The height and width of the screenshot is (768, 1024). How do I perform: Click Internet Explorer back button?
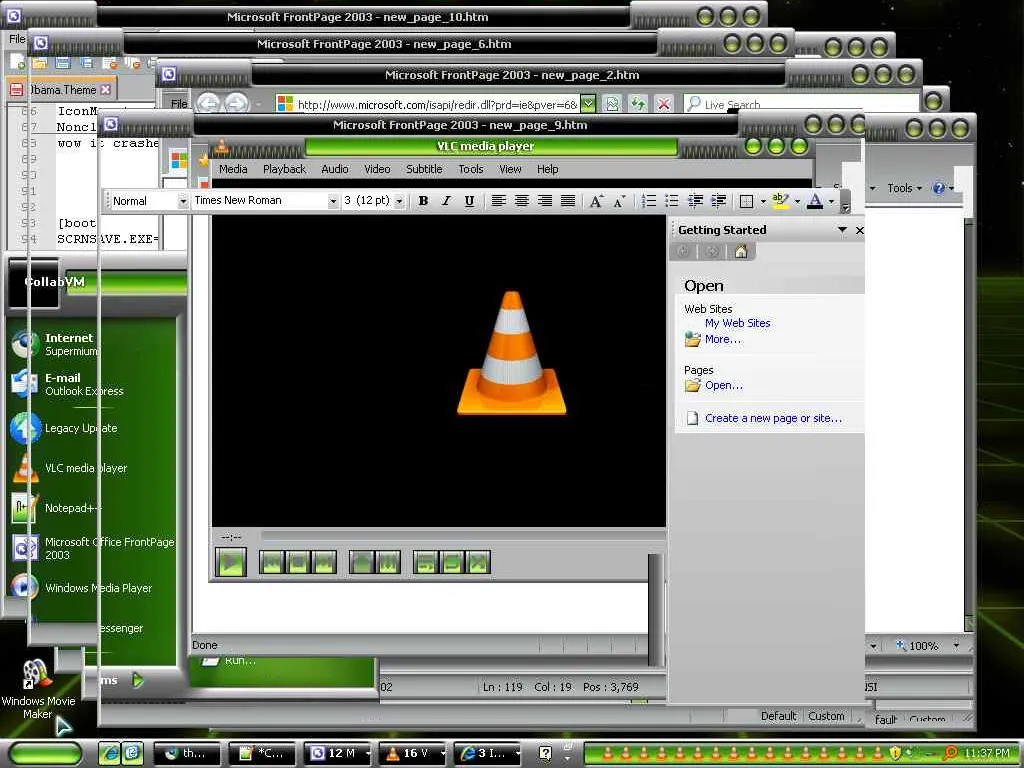pos(208,103)
